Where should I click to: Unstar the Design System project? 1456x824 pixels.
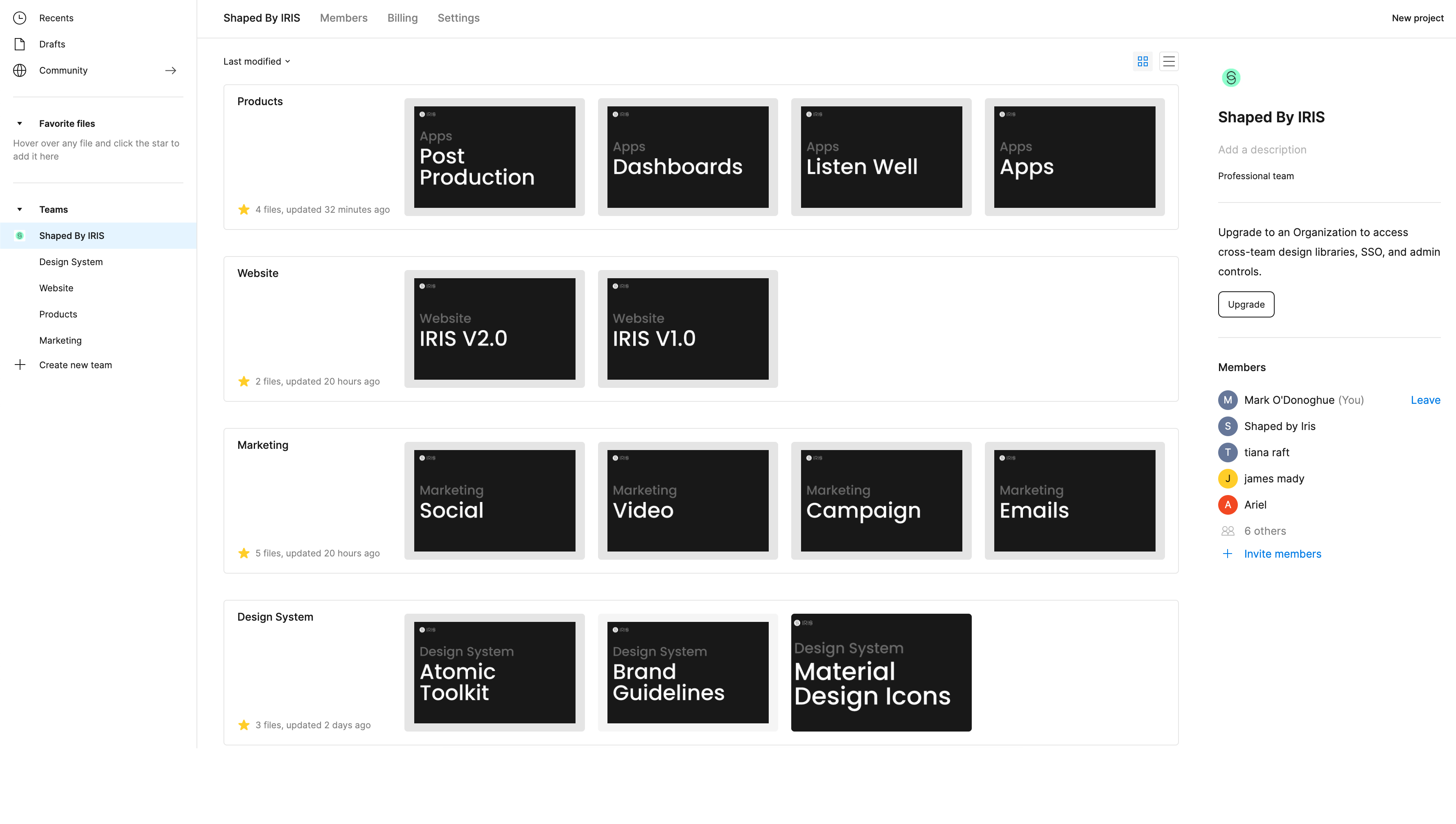click(244, 725)
